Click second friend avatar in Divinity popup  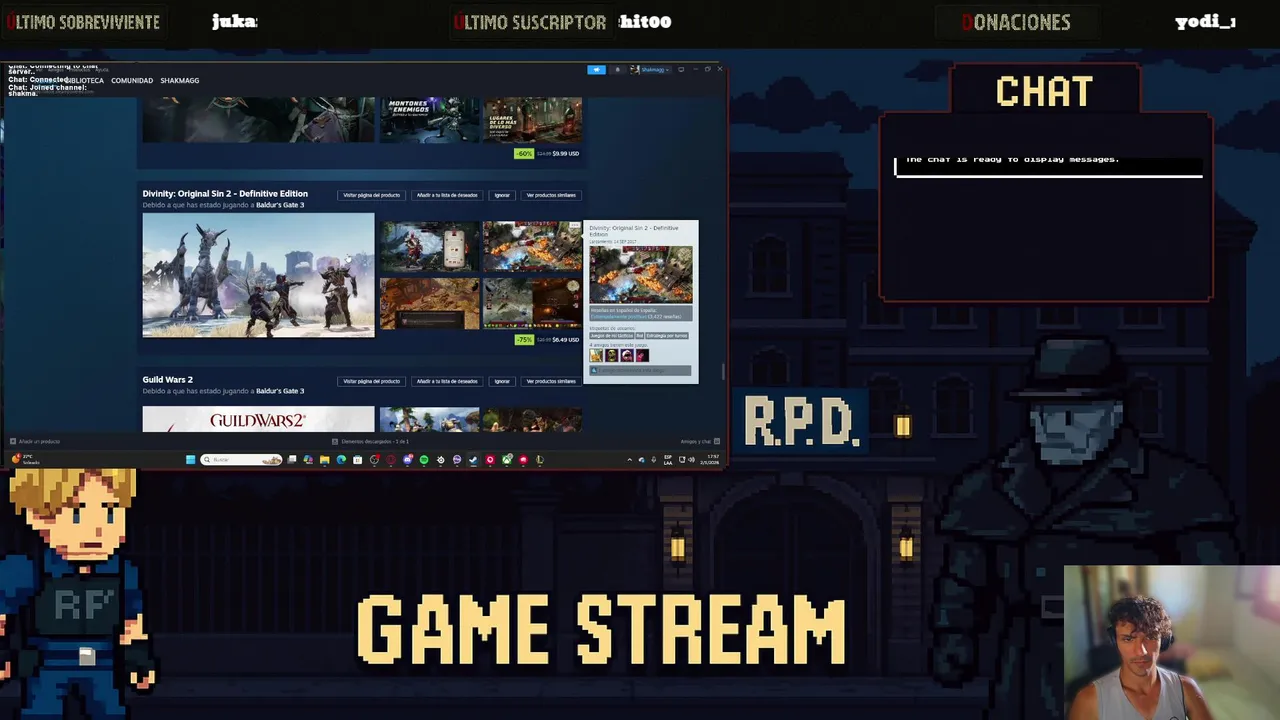(612, 355)
